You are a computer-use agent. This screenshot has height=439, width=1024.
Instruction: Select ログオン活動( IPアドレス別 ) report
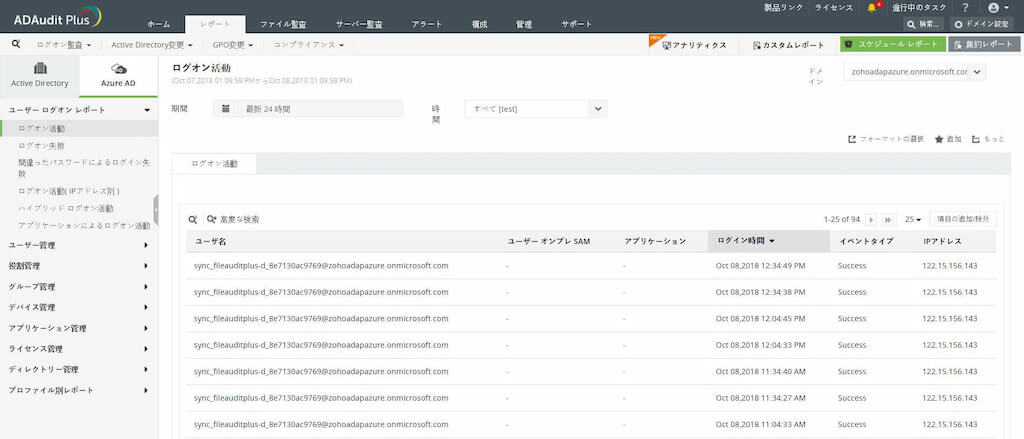(x=69, y=191)
